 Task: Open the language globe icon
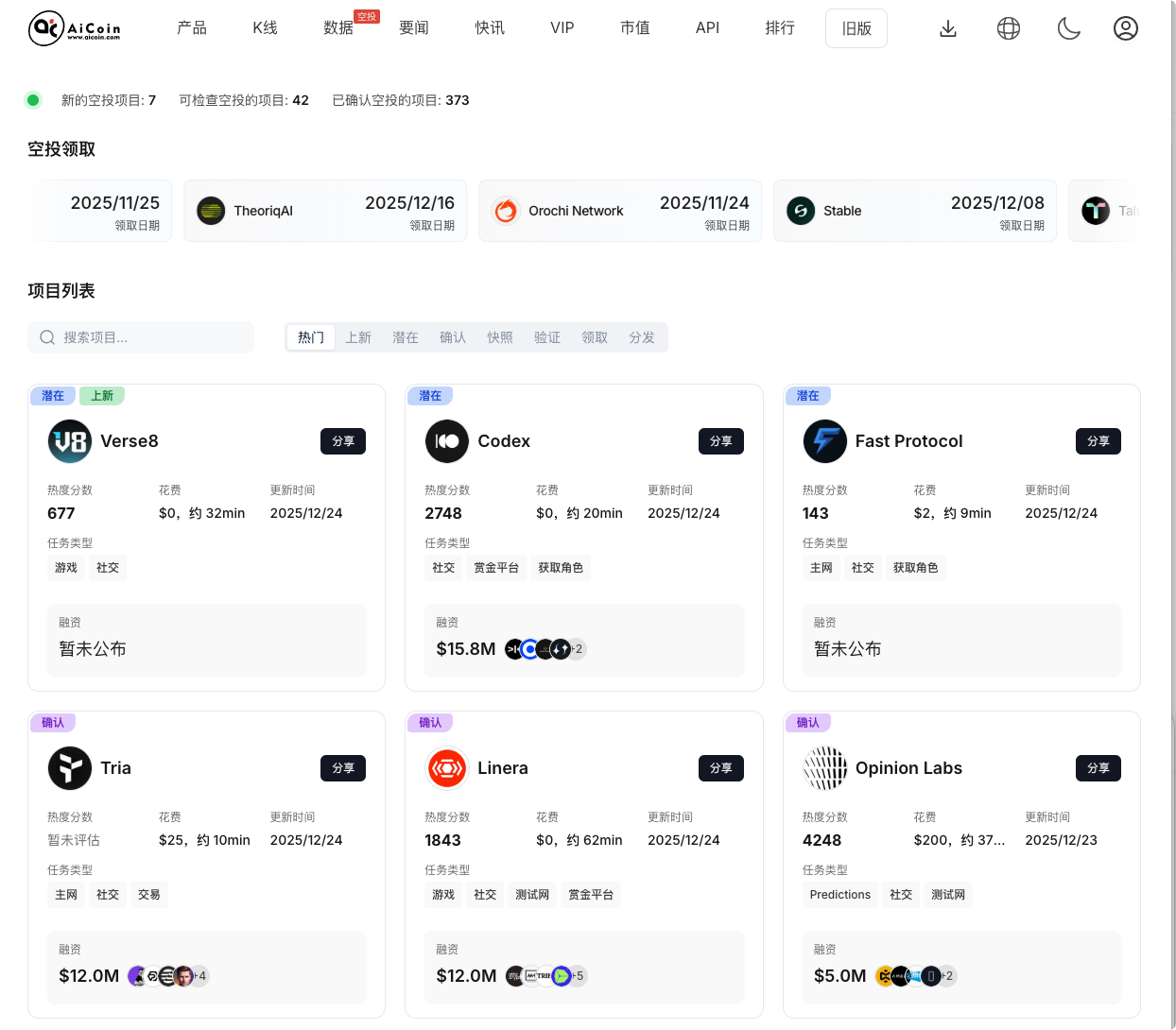pos(1009,28)
